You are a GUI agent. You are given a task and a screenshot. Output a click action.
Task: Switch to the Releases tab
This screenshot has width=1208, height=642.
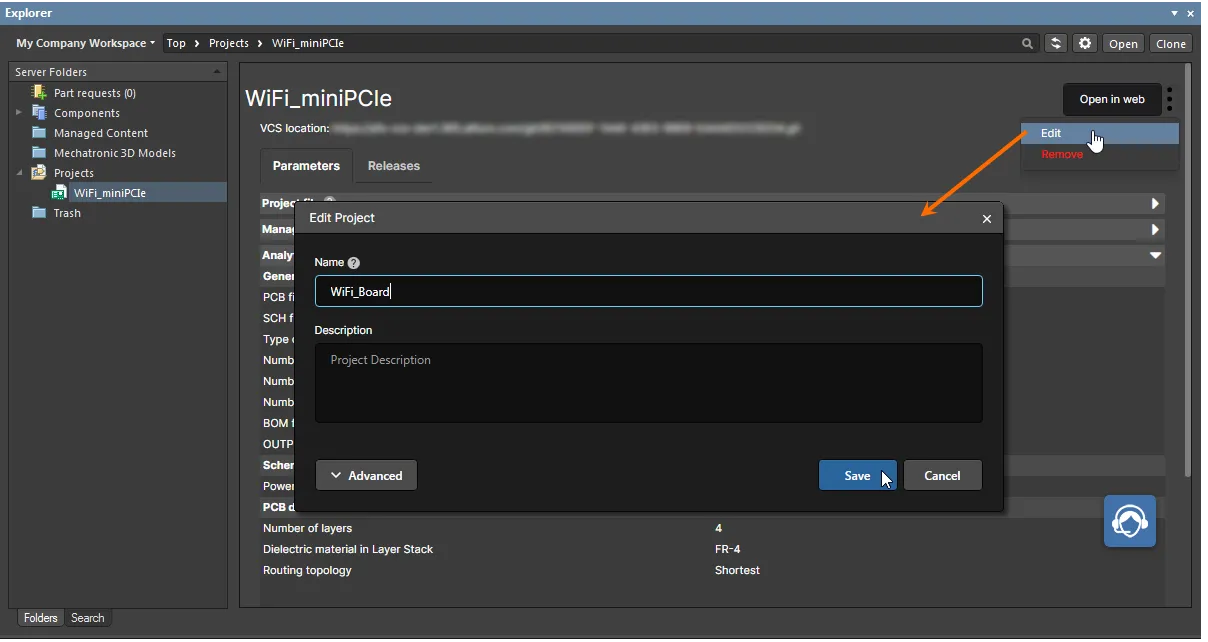(394, 166)
